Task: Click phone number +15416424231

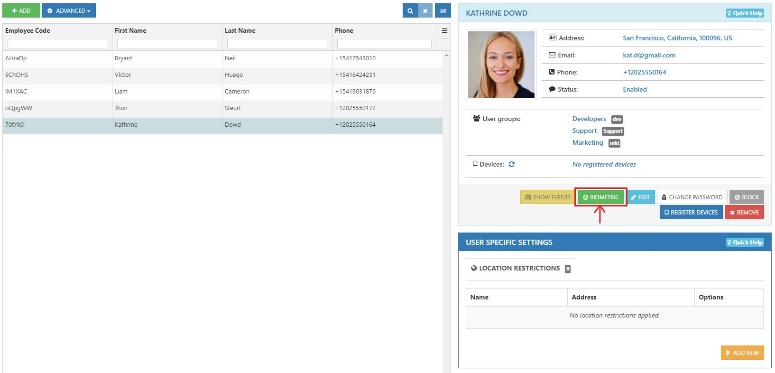Action: pyautogui.click(x=355, y=75)
